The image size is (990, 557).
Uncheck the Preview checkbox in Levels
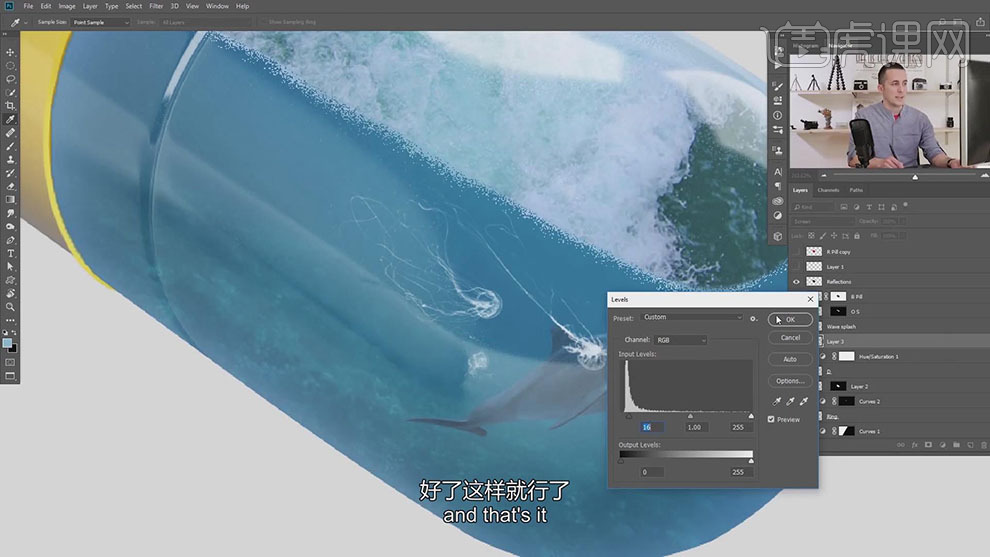click(771, 419)
